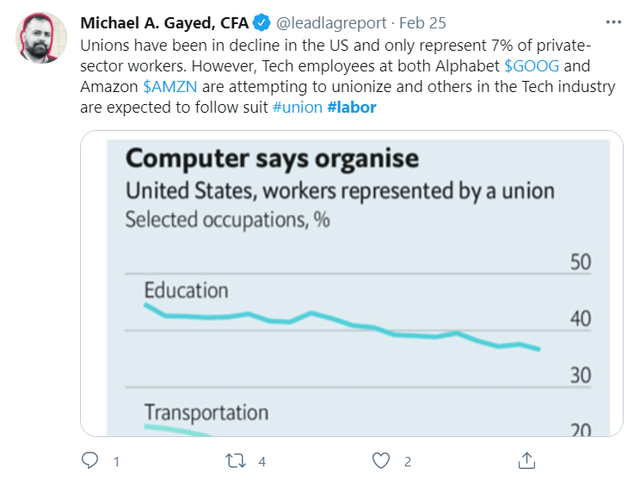Open the tweet's three-dot more options menu
The width and height of the screenshot is (640, 481).
tap(613, 22)
